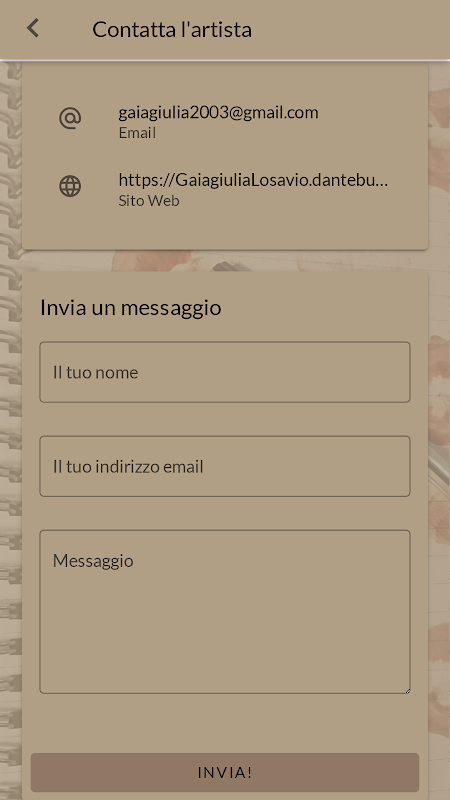
Task: Open the GaiagiuliaLosavio website URL
Action: pos(253,180)
